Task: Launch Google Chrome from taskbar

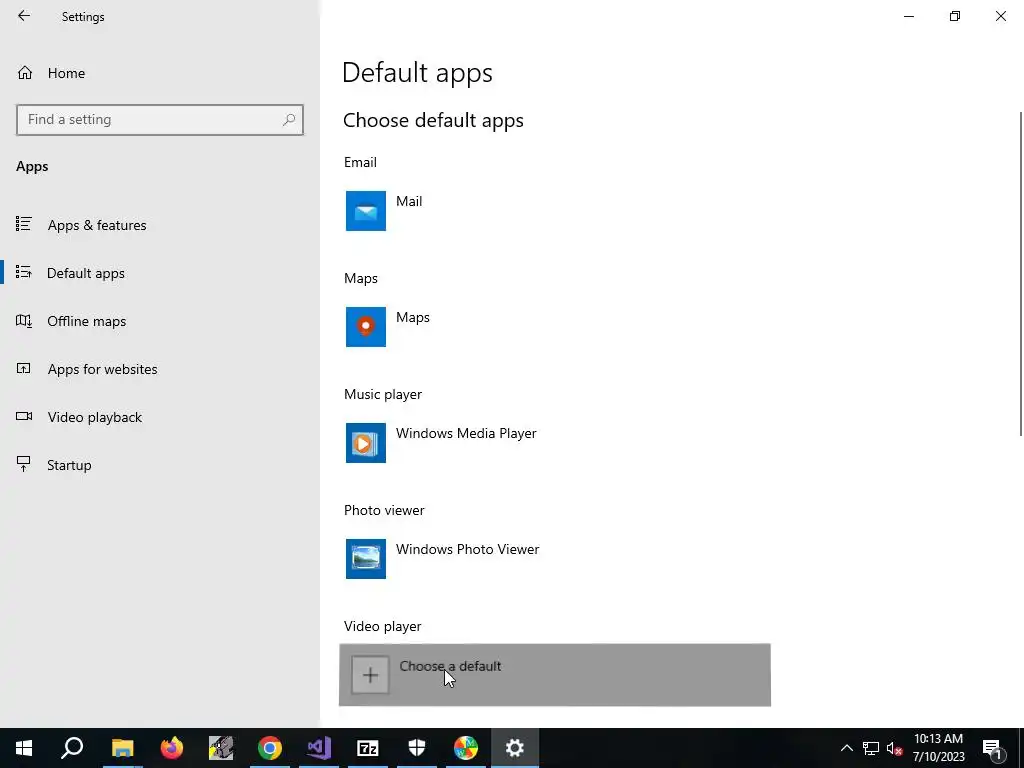Action: coord(270,748)
